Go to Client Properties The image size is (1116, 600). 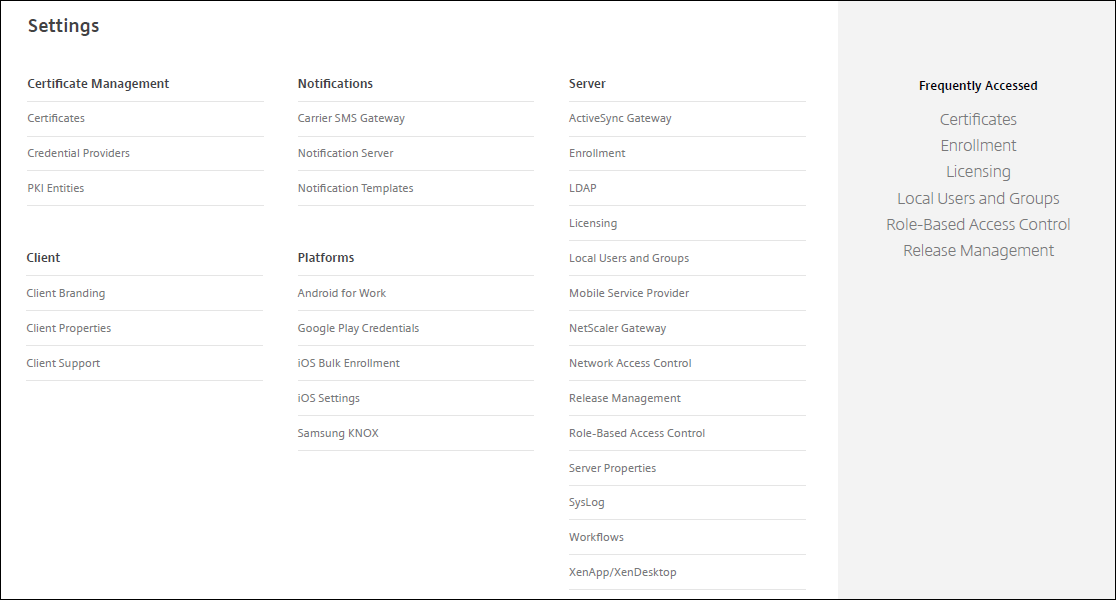tap(69, 328)
